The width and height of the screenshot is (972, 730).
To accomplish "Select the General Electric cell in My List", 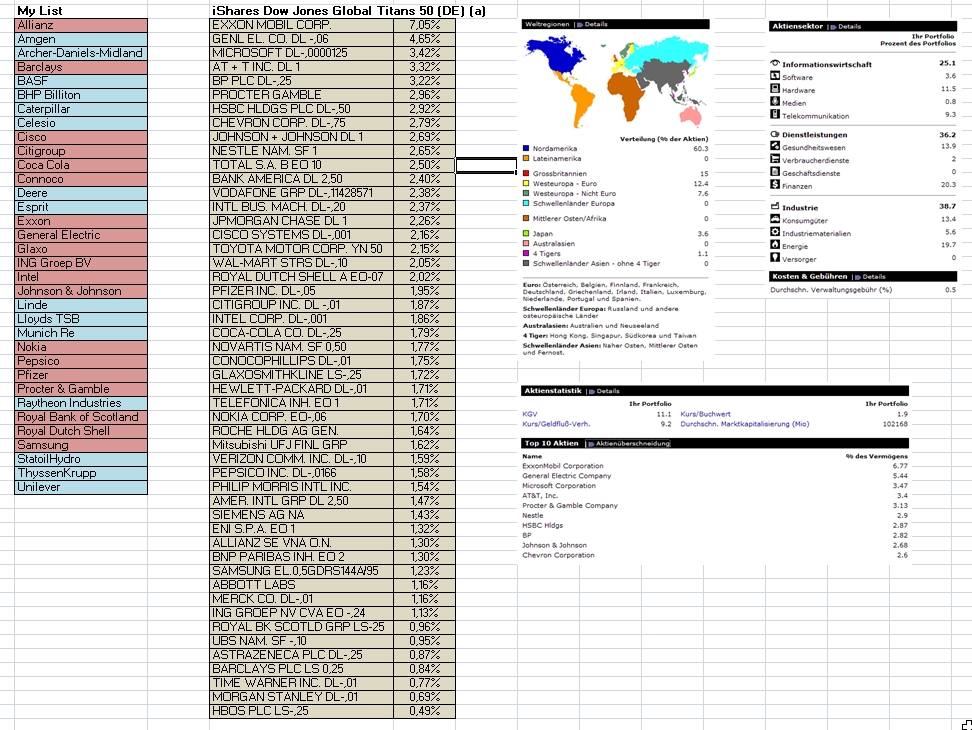I will [81, 235].
